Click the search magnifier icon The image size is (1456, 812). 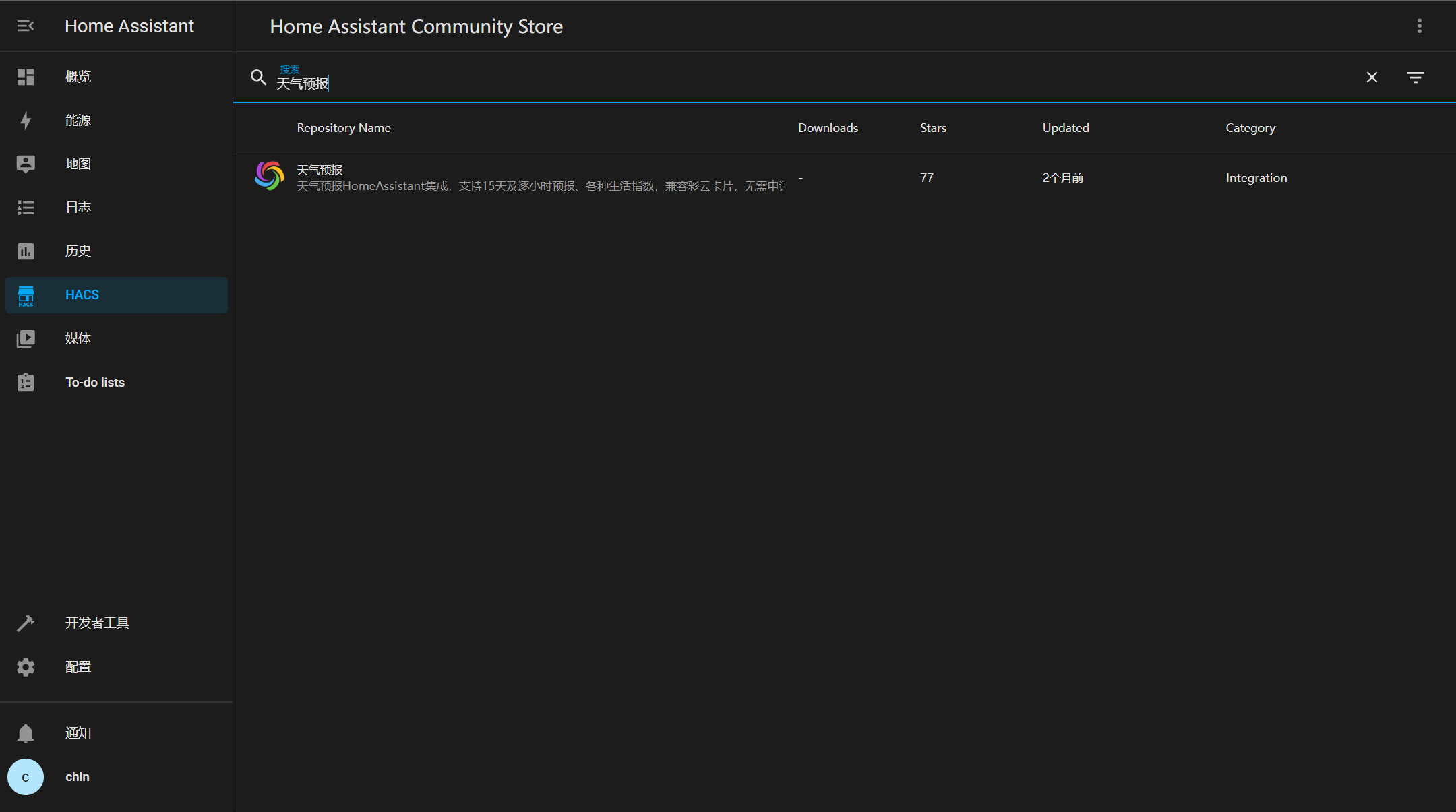(258, 77)
